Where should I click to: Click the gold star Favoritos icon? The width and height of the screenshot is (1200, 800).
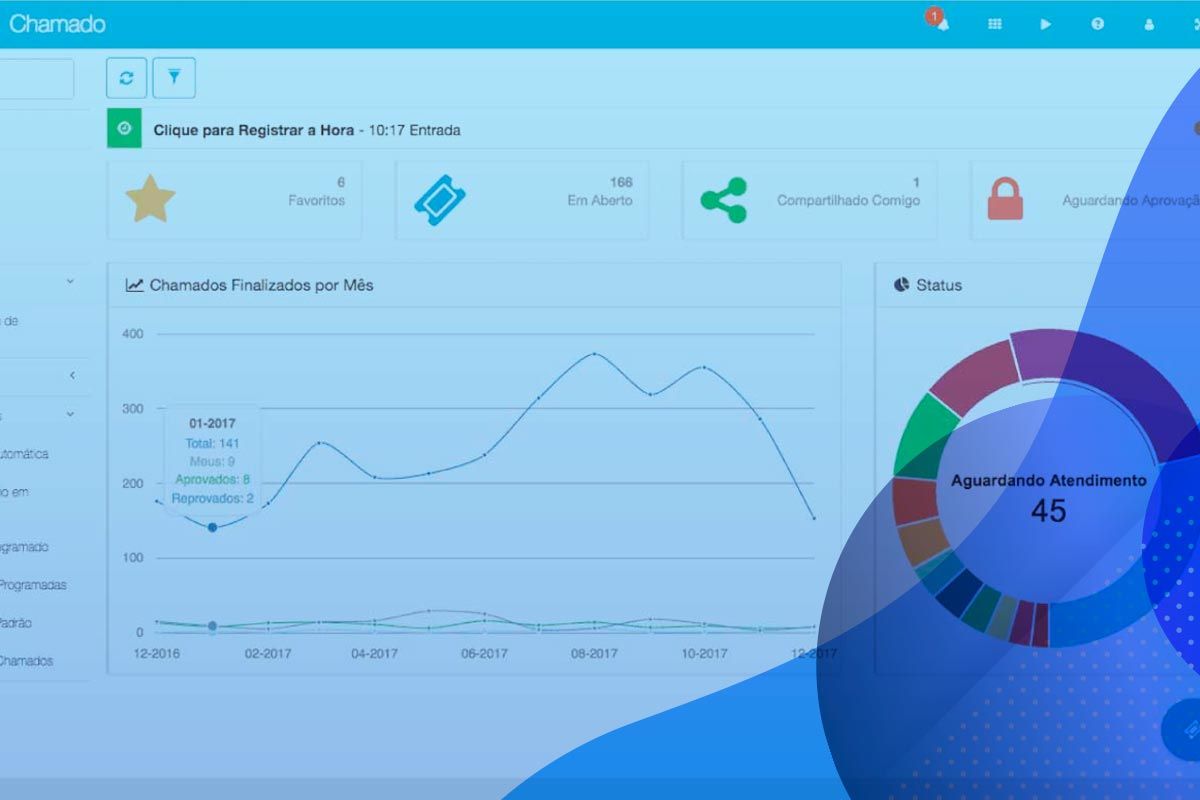click(150, 199)
